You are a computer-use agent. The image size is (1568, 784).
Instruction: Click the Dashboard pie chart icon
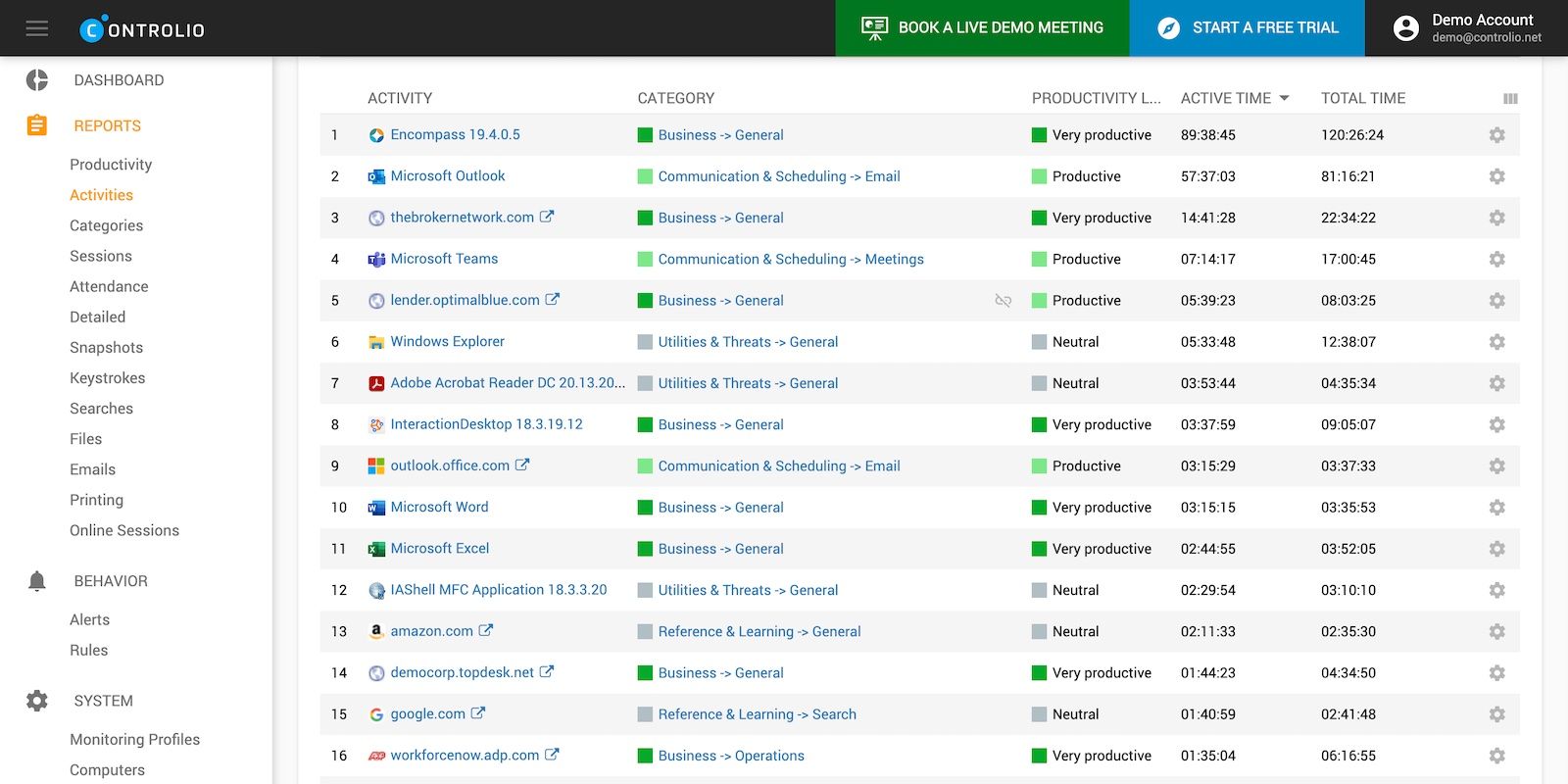pyautogui.click(x=37, y=80)
